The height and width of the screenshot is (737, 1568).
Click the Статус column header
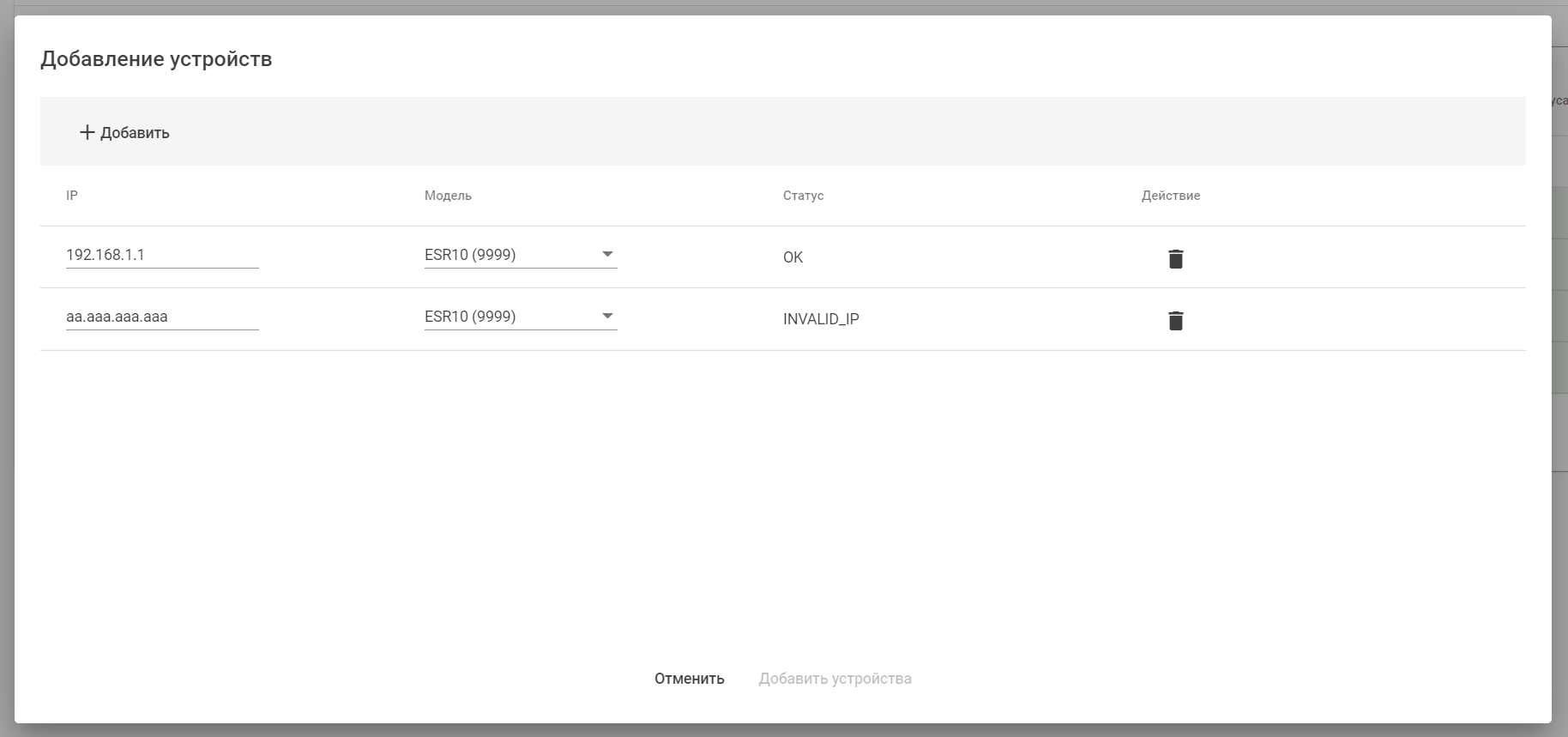coord(803,196)
